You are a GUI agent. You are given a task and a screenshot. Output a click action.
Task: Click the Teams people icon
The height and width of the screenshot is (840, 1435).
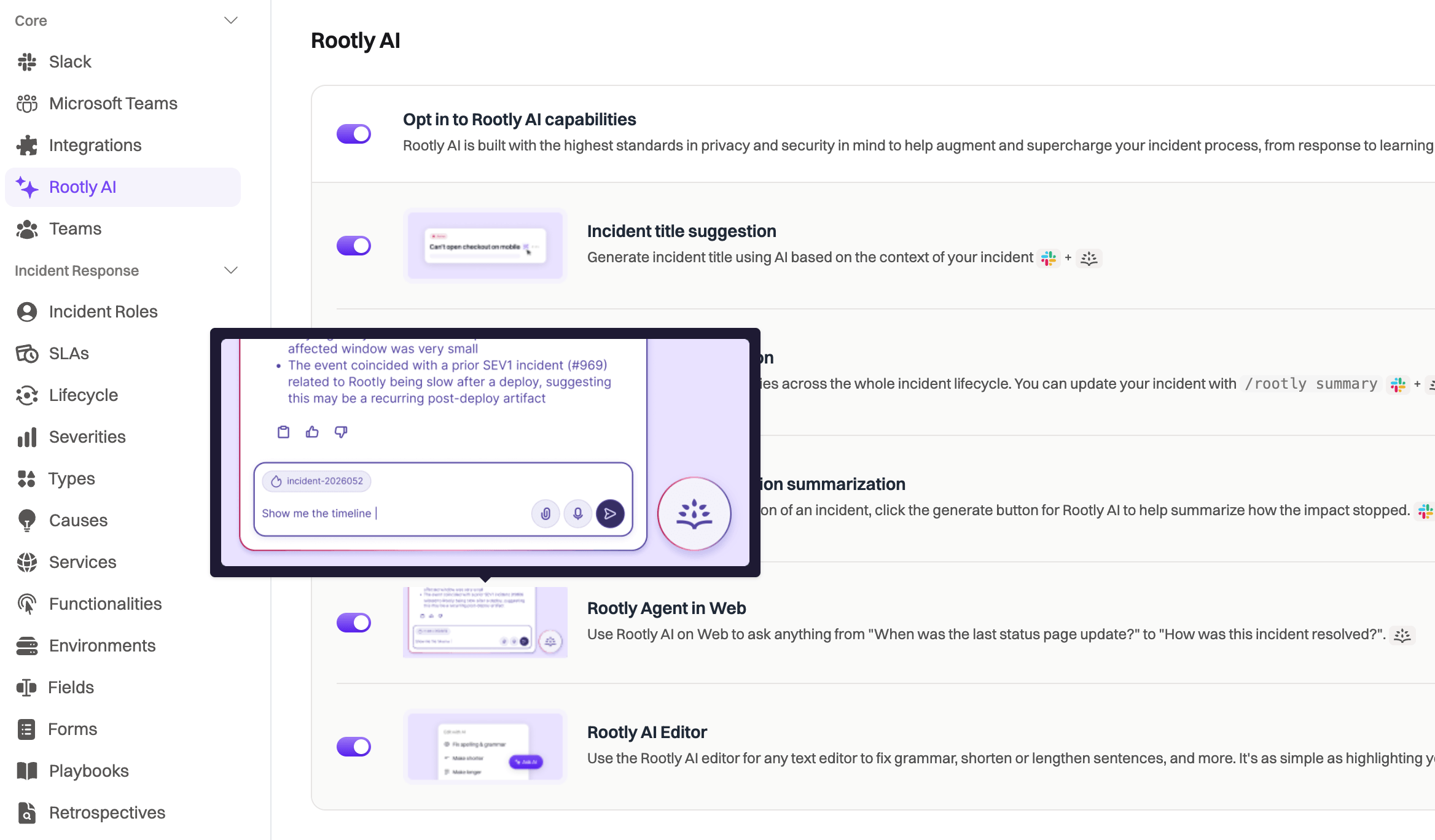click(27, 229)
